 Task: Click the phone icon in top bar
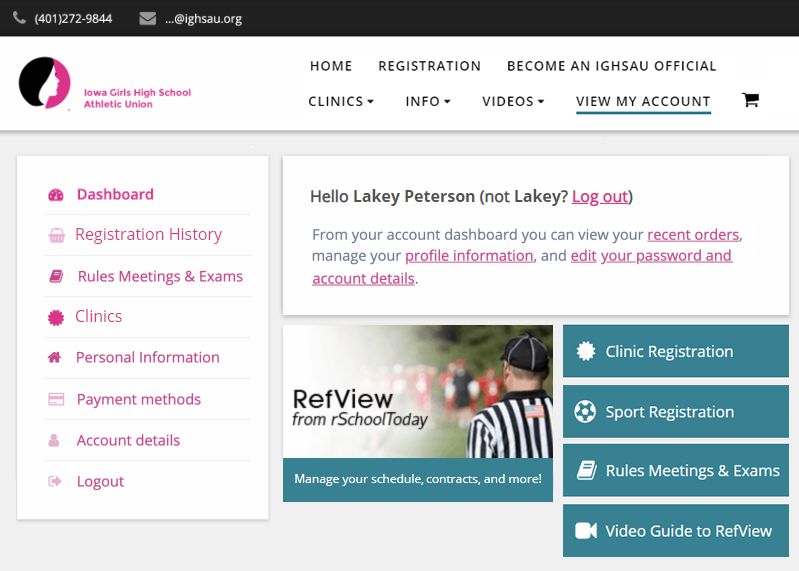click(19, 18)
